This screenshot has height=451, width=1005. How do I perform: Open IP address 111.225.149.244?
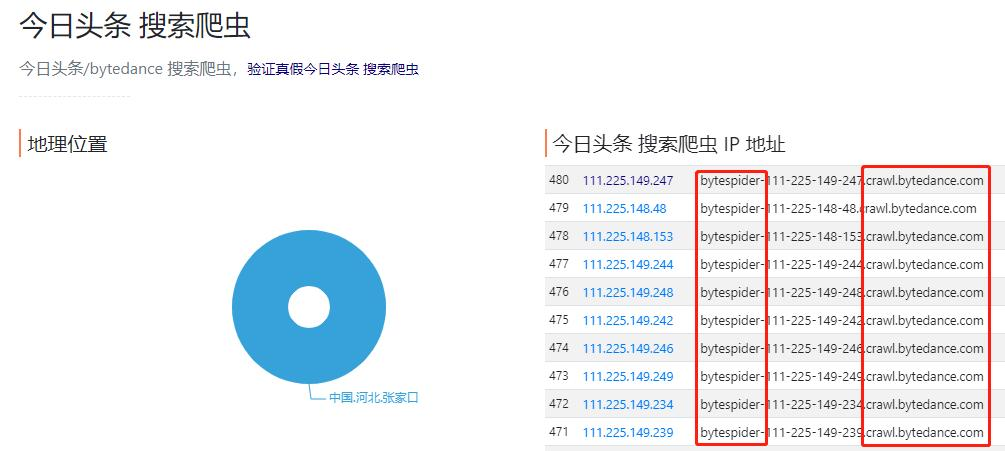coord(628,265)
